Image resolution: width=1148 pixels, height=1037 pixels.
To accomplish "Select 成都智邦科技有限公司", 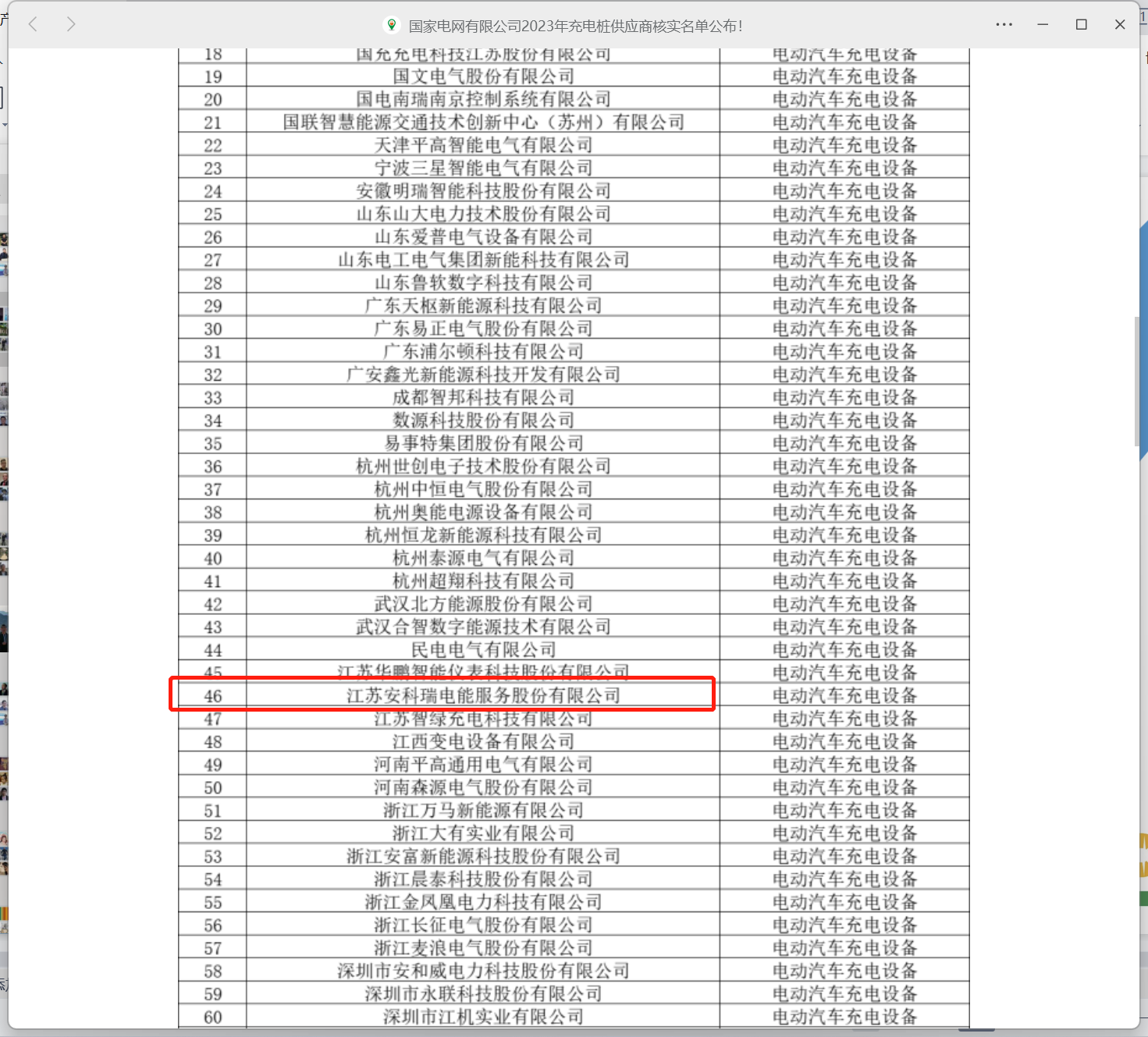I will pos(484,397).
